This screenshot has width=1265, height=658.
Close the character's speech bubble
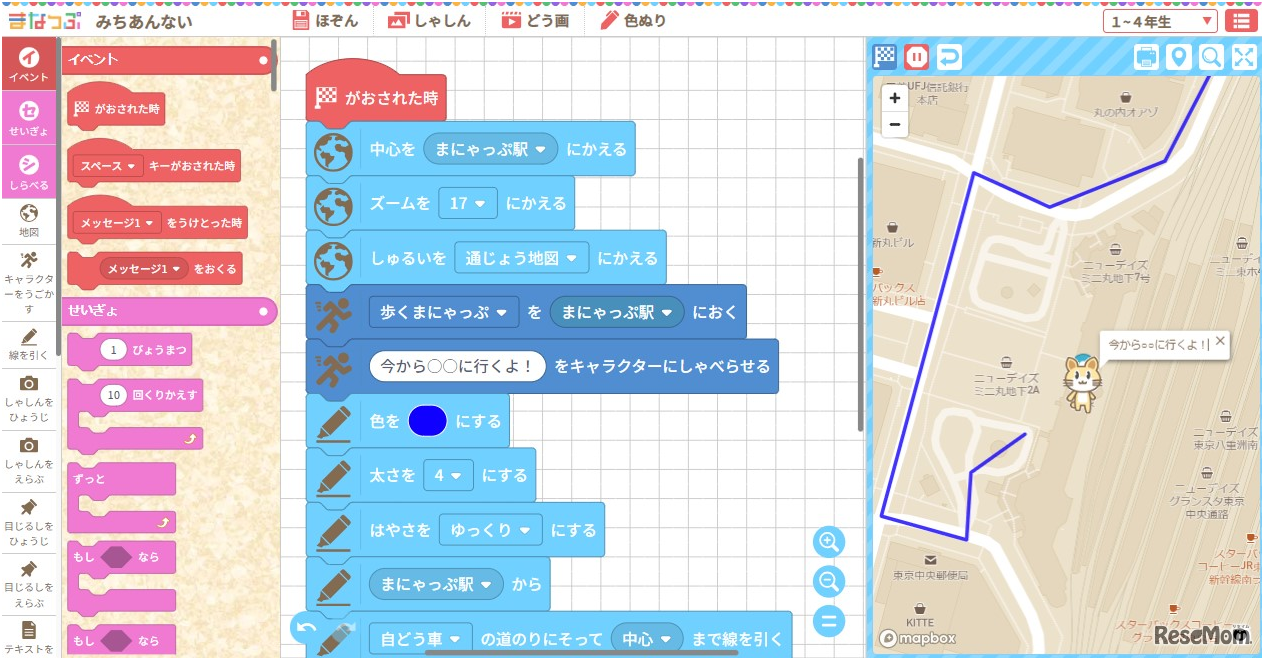pyautogui.click(x=1220, y=342)
